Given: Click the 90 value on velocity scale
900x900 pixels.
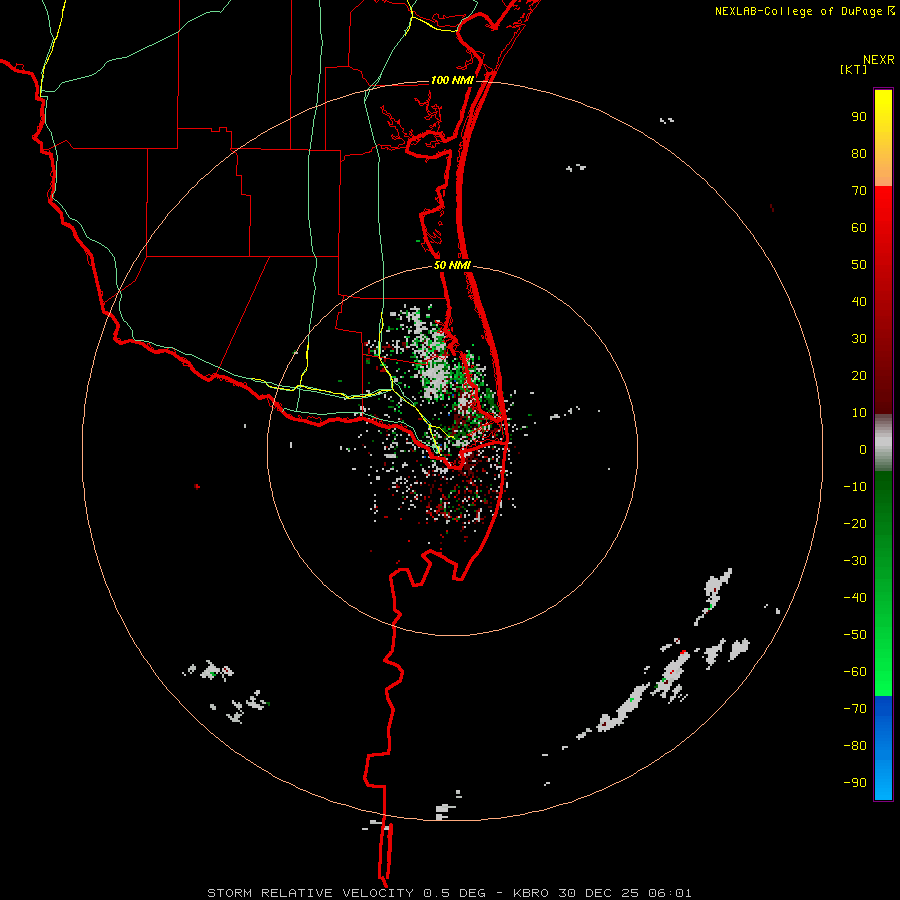Looking at the screenshot, I should pos(859,117).
